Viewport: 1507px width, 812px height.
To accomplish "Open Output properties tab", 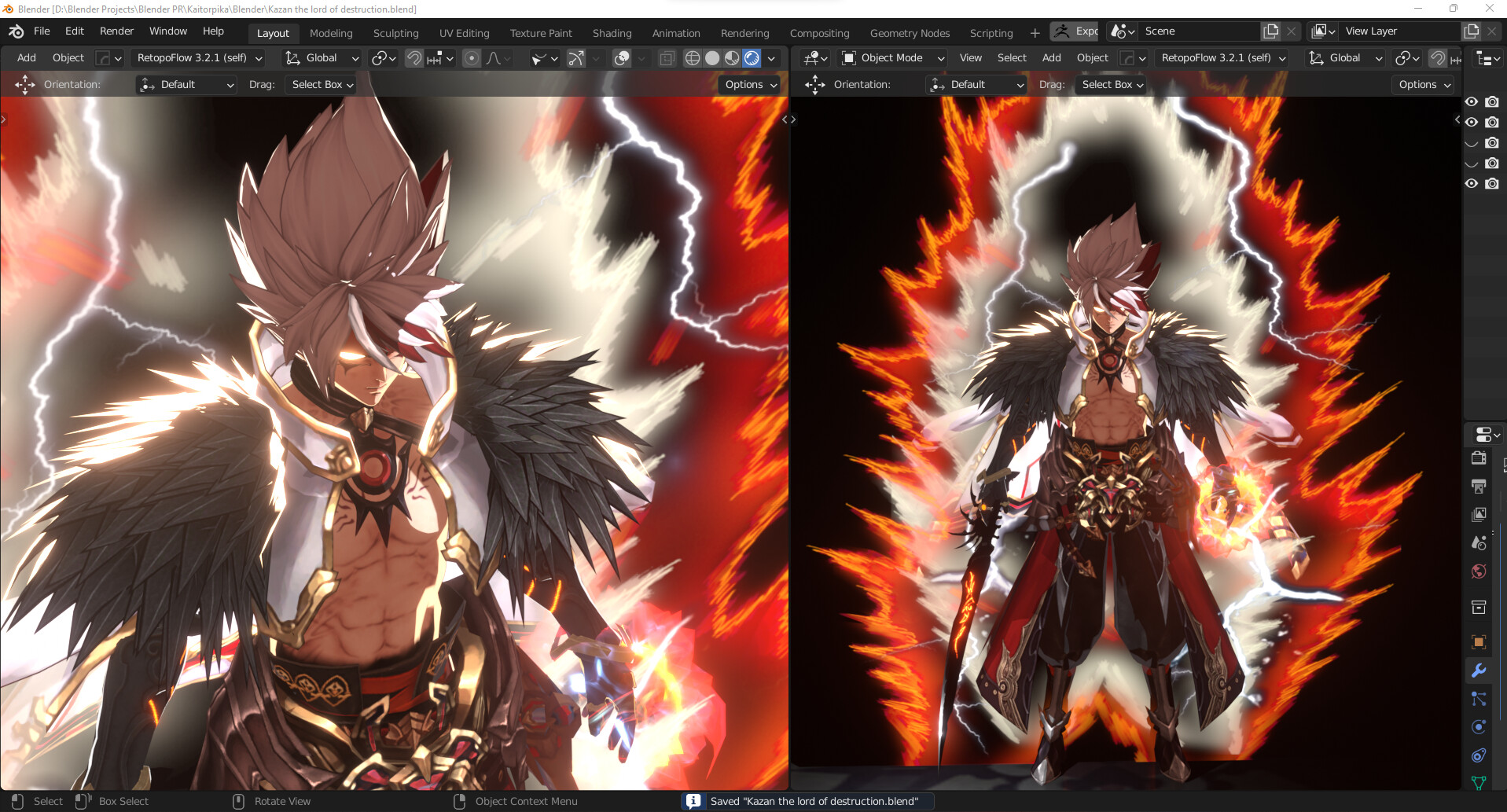I will click(1479, 487).
